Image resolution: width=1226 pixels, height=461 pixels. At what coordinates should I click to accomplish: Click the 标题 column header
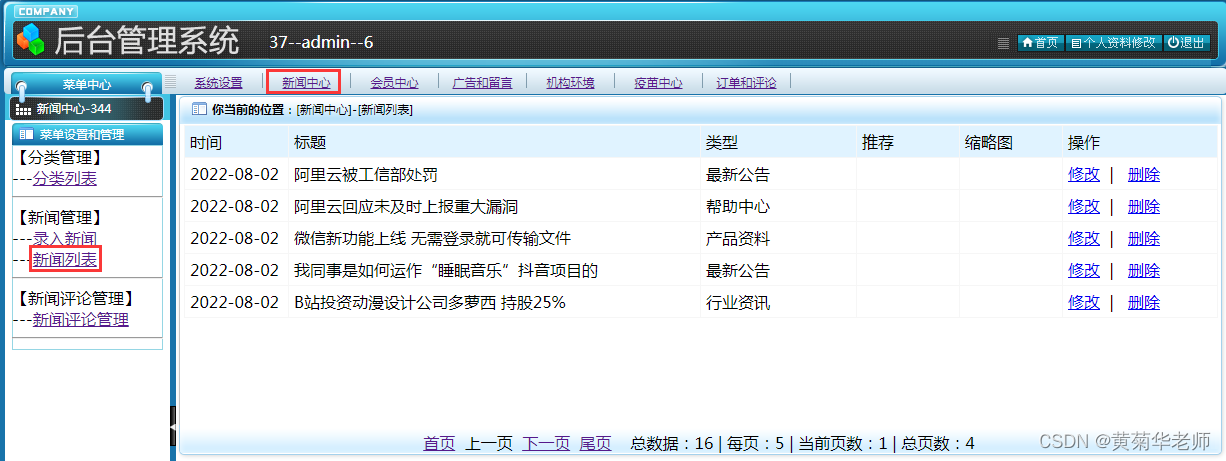(x=310, y=143)
